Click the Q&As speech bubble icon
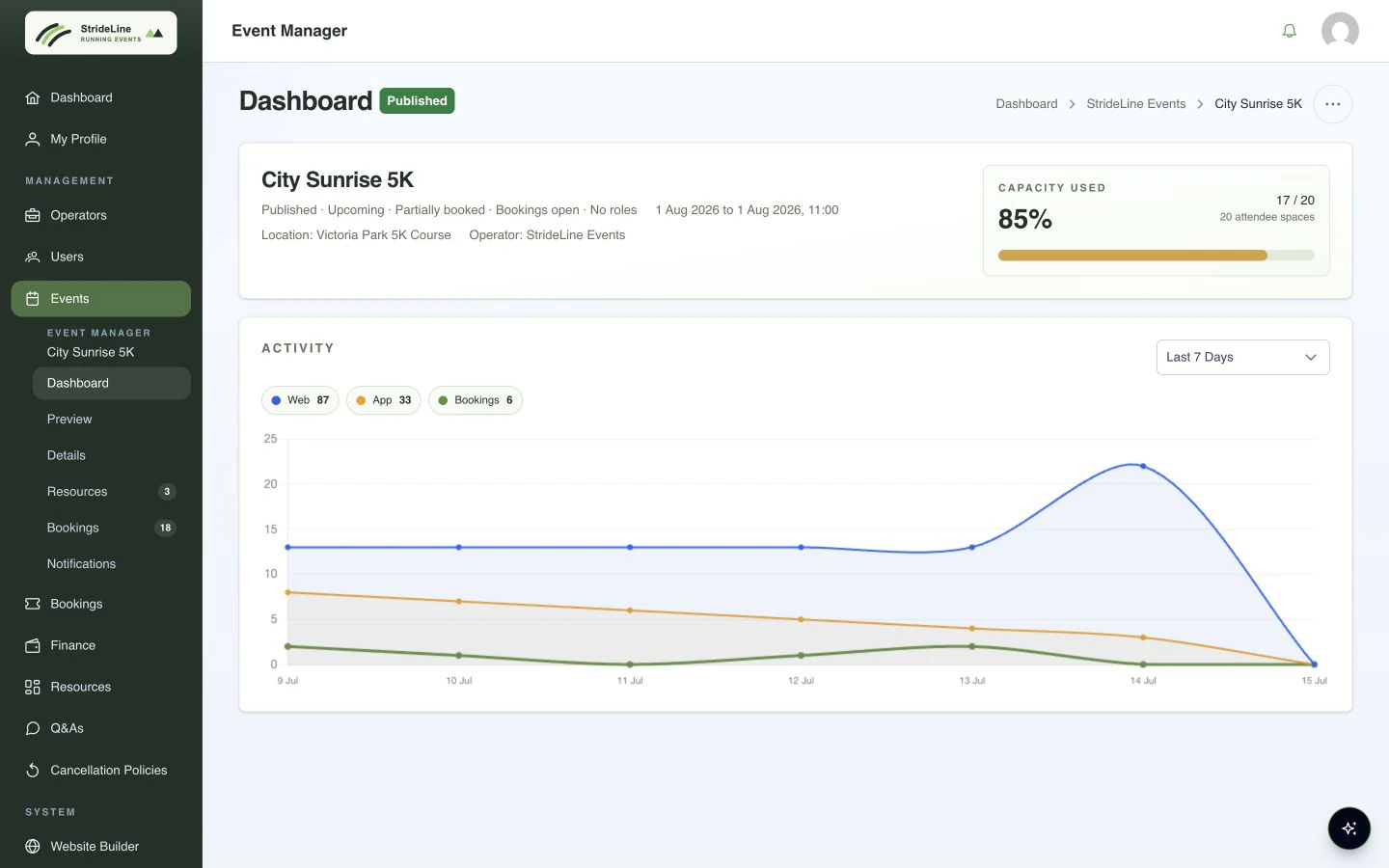This screenshot has height=868, width=1389. [33, 728]
